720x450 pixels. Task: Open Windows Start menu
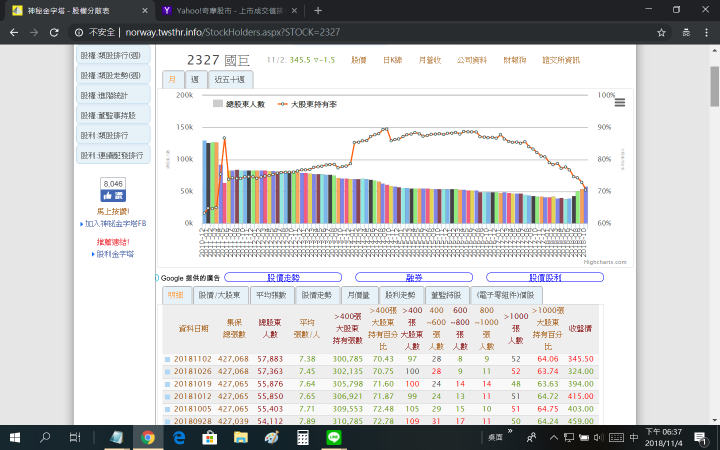(x=15, y=437)
